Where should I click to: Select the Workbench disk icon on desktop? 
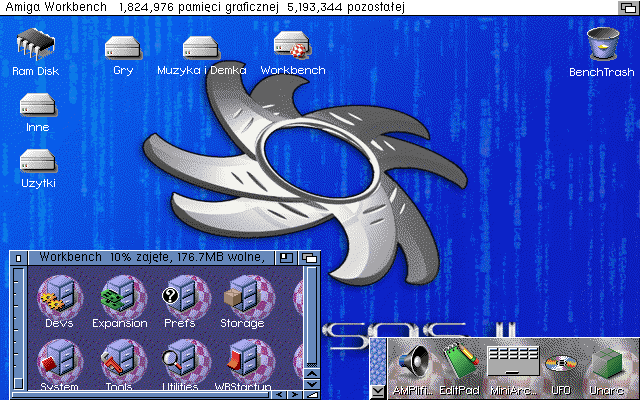[292, 44]
